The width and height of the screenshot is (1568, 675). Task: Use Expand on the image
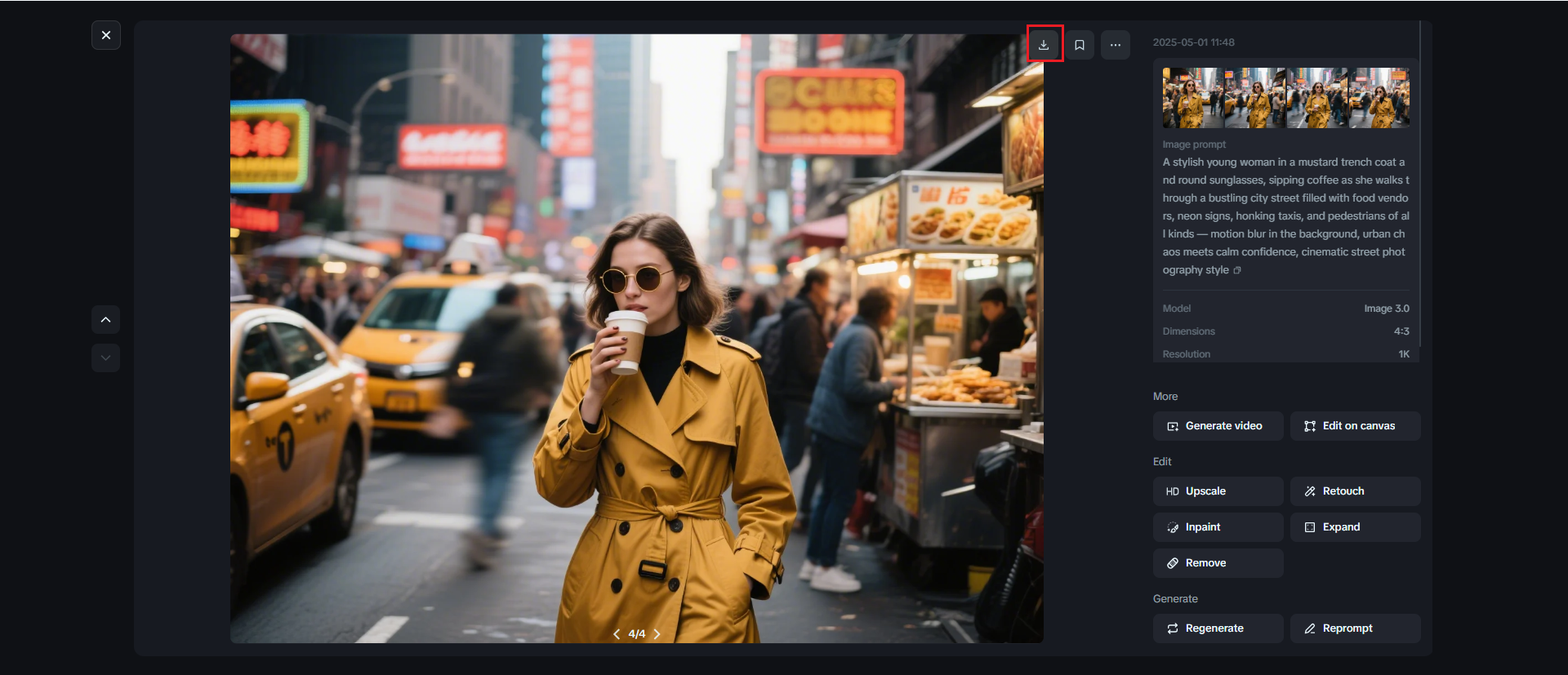tap(1356, 527)
